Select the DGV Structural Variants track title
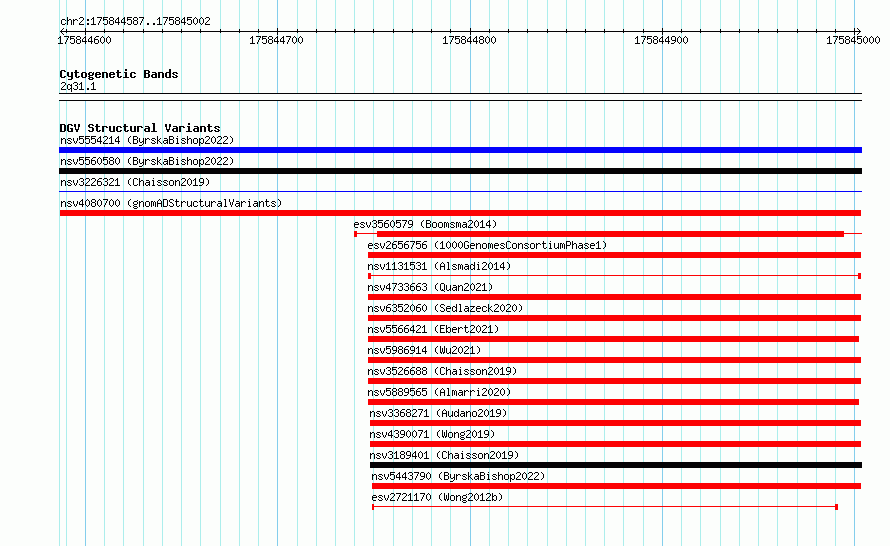Image resolution: width=890 pixels, height=546 pixels. (x=140, y=128)
